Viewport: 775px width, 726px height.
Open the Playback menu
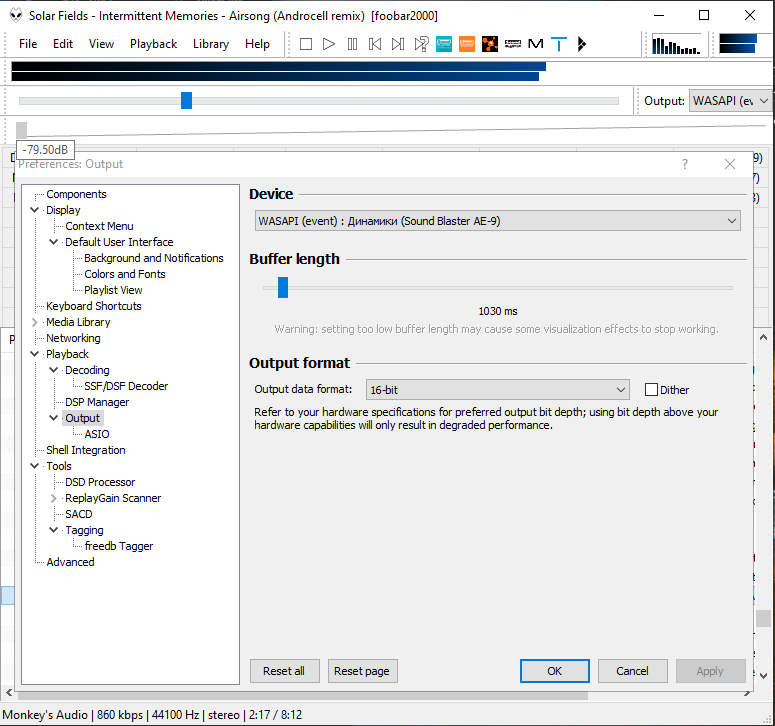point(153,44)
